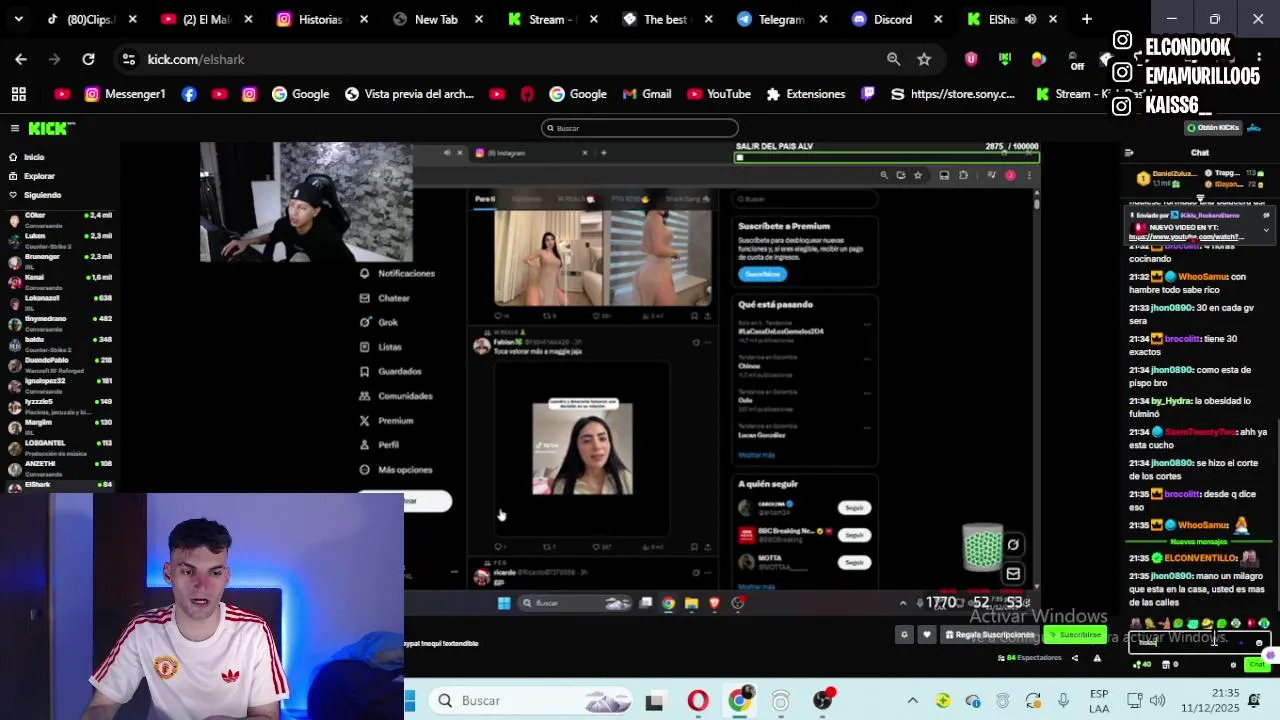Open the tinymedrano channel in sidebar
This screenshot has height=720, width=1280.
tap(60, 323)
